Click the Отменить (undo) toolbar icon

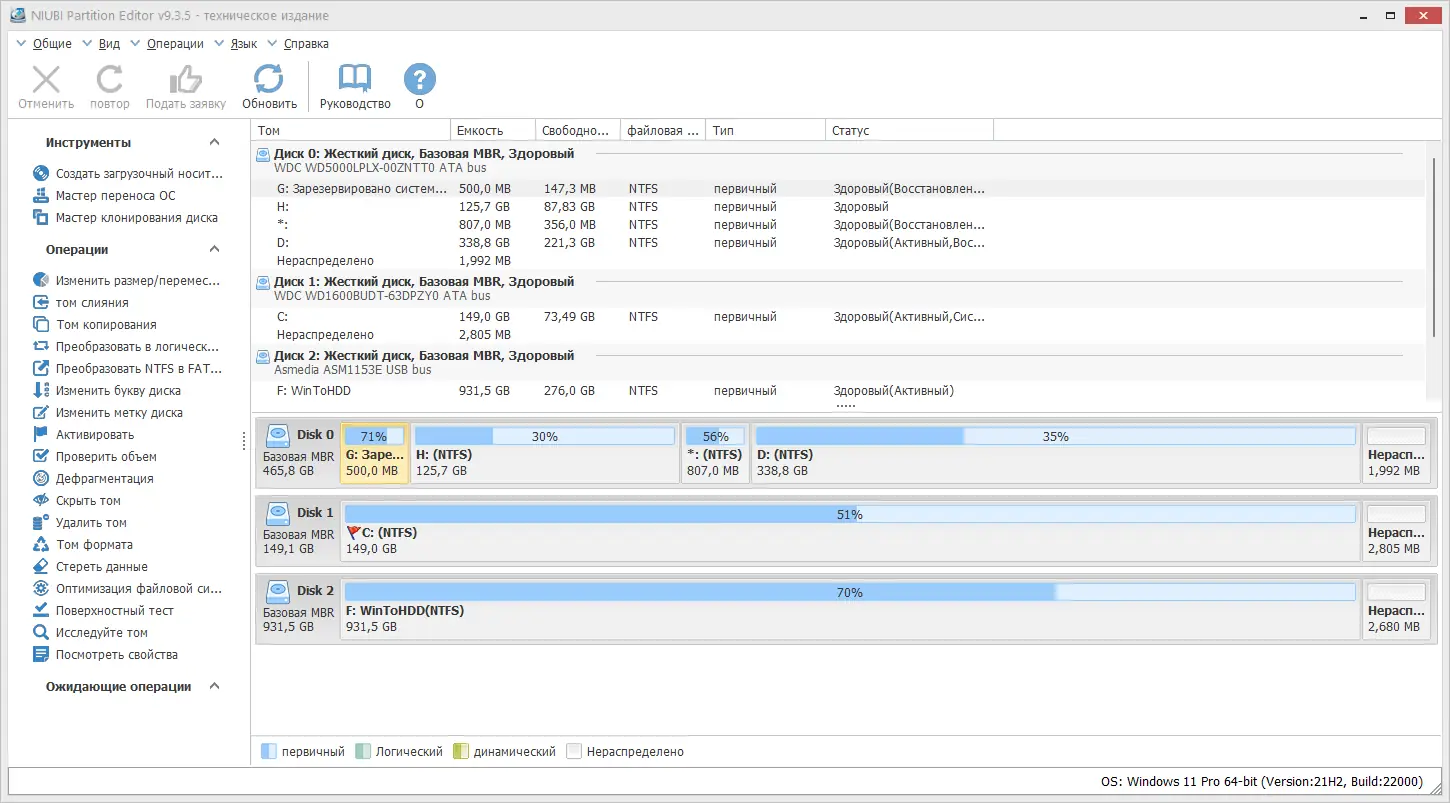pos(46,80)
